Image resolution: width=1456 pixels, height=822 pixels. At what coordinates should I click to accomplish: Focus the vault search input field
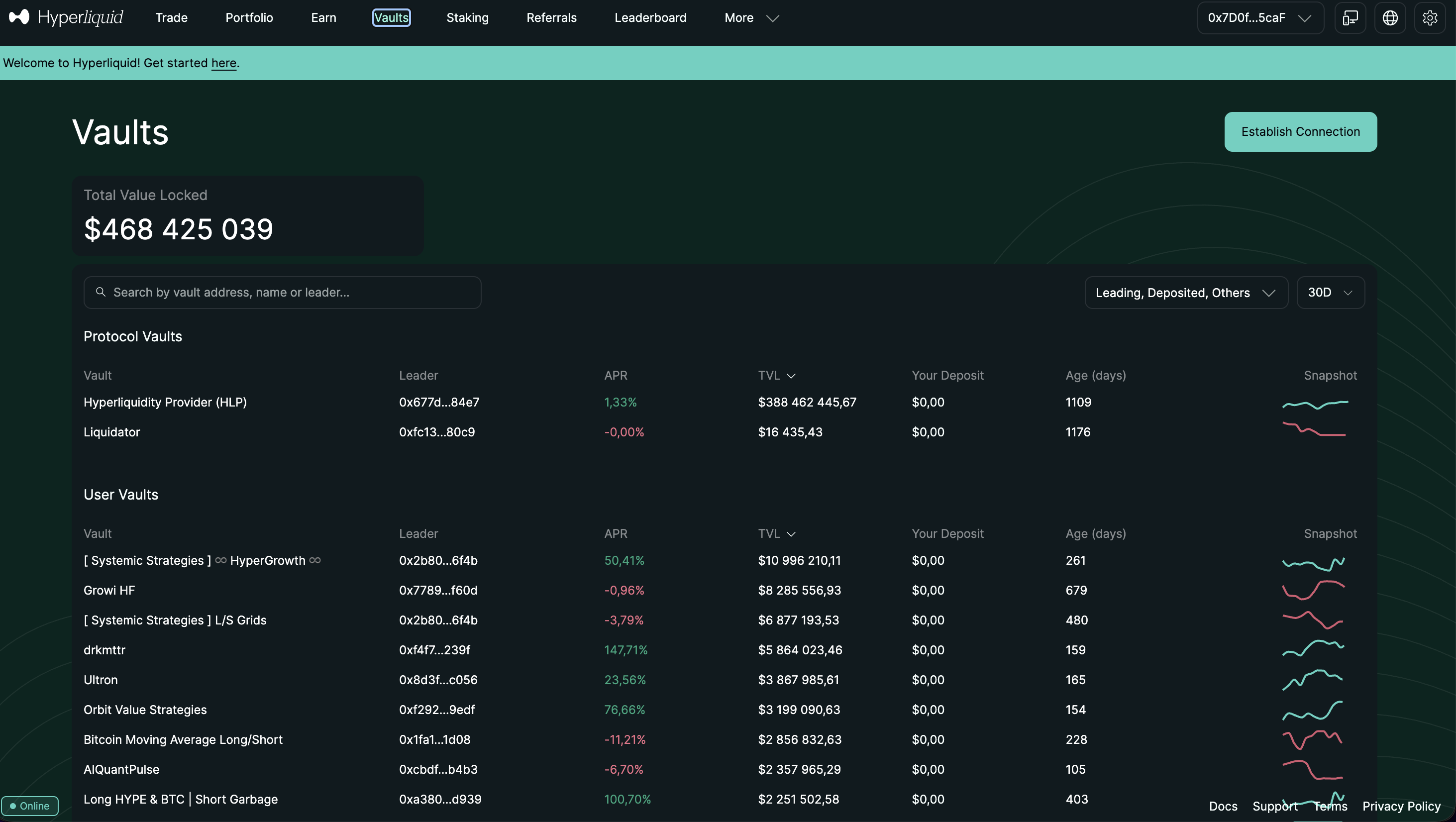click(282, 292)
